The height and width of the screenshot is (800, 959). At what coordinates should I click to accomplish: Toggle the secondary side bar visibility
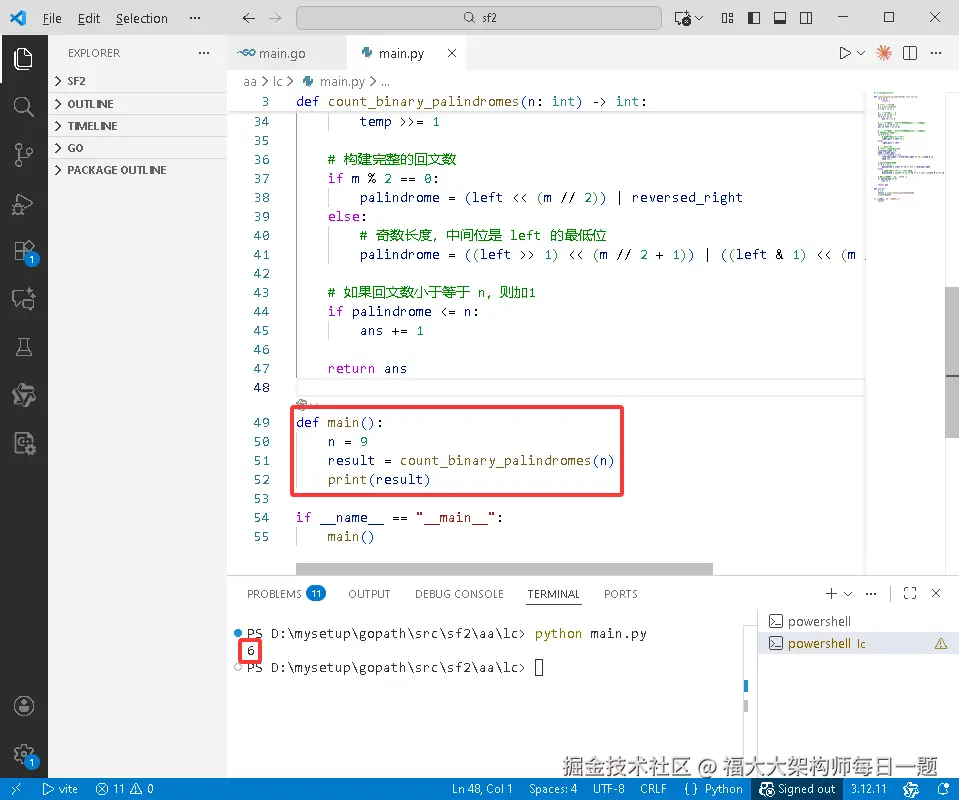[x=806, y=18]
